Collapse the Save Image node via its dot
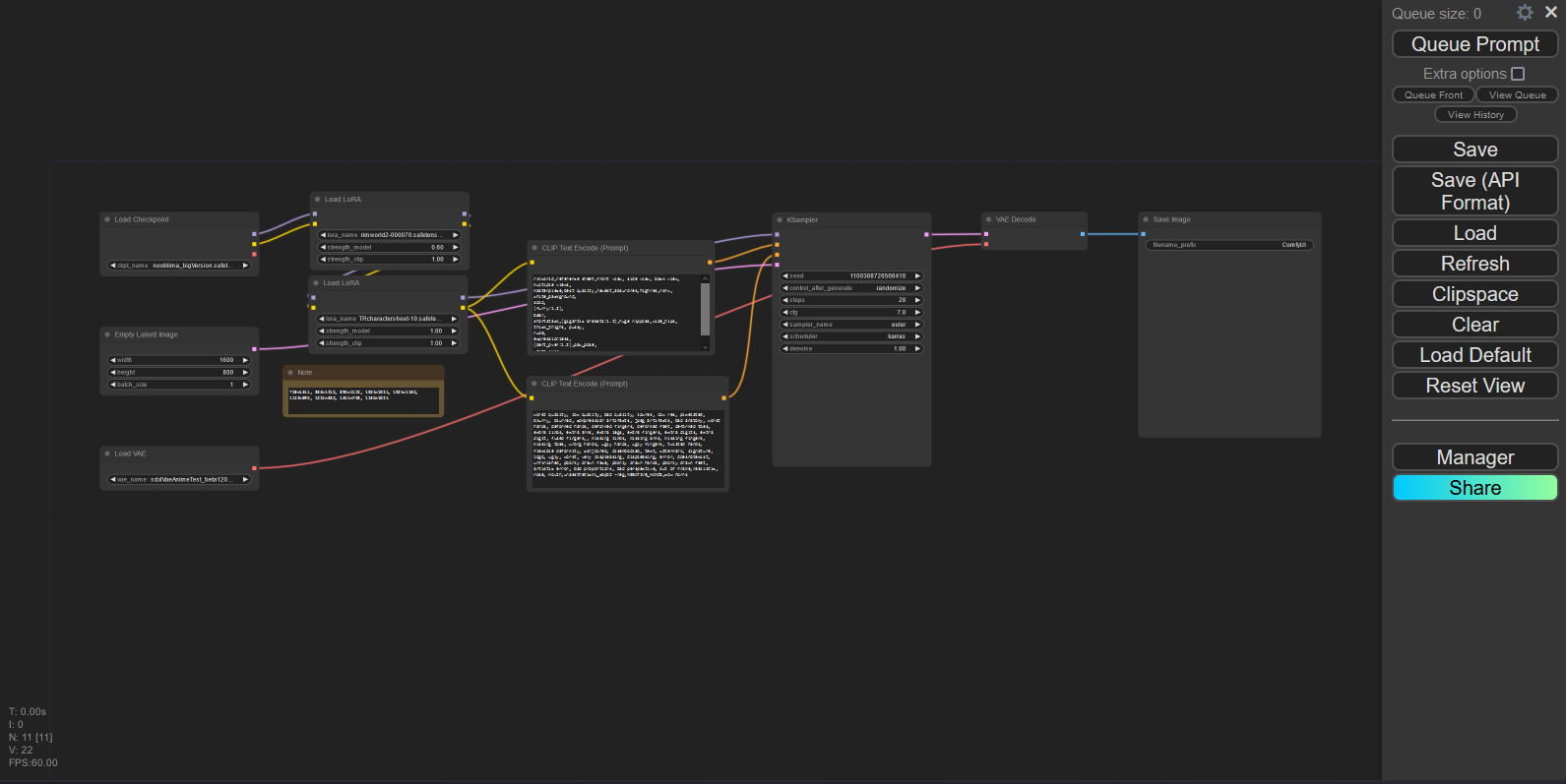This screenshot has width=1566, height=784. (1146, 219)
